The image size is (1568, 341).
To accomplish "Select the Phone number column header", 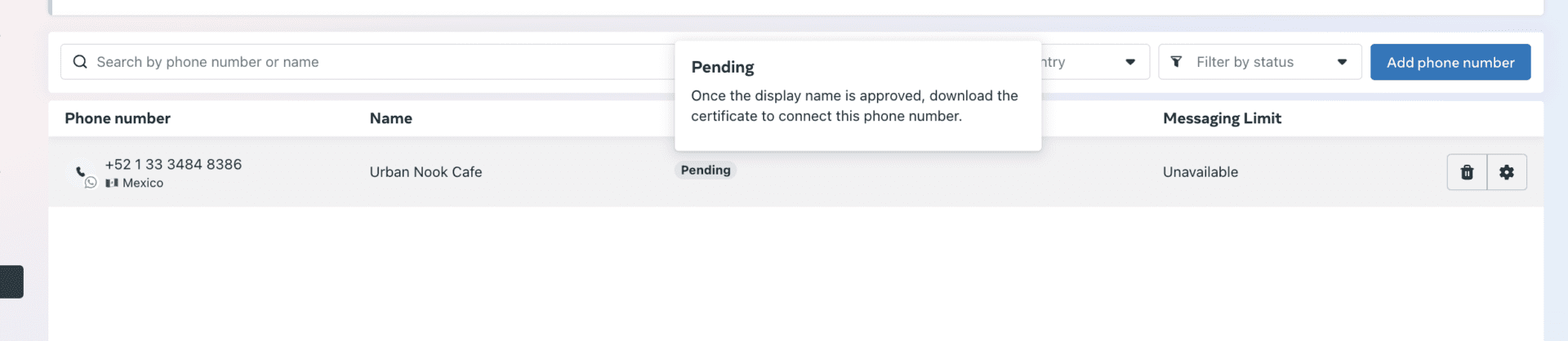I will point(118,118).
